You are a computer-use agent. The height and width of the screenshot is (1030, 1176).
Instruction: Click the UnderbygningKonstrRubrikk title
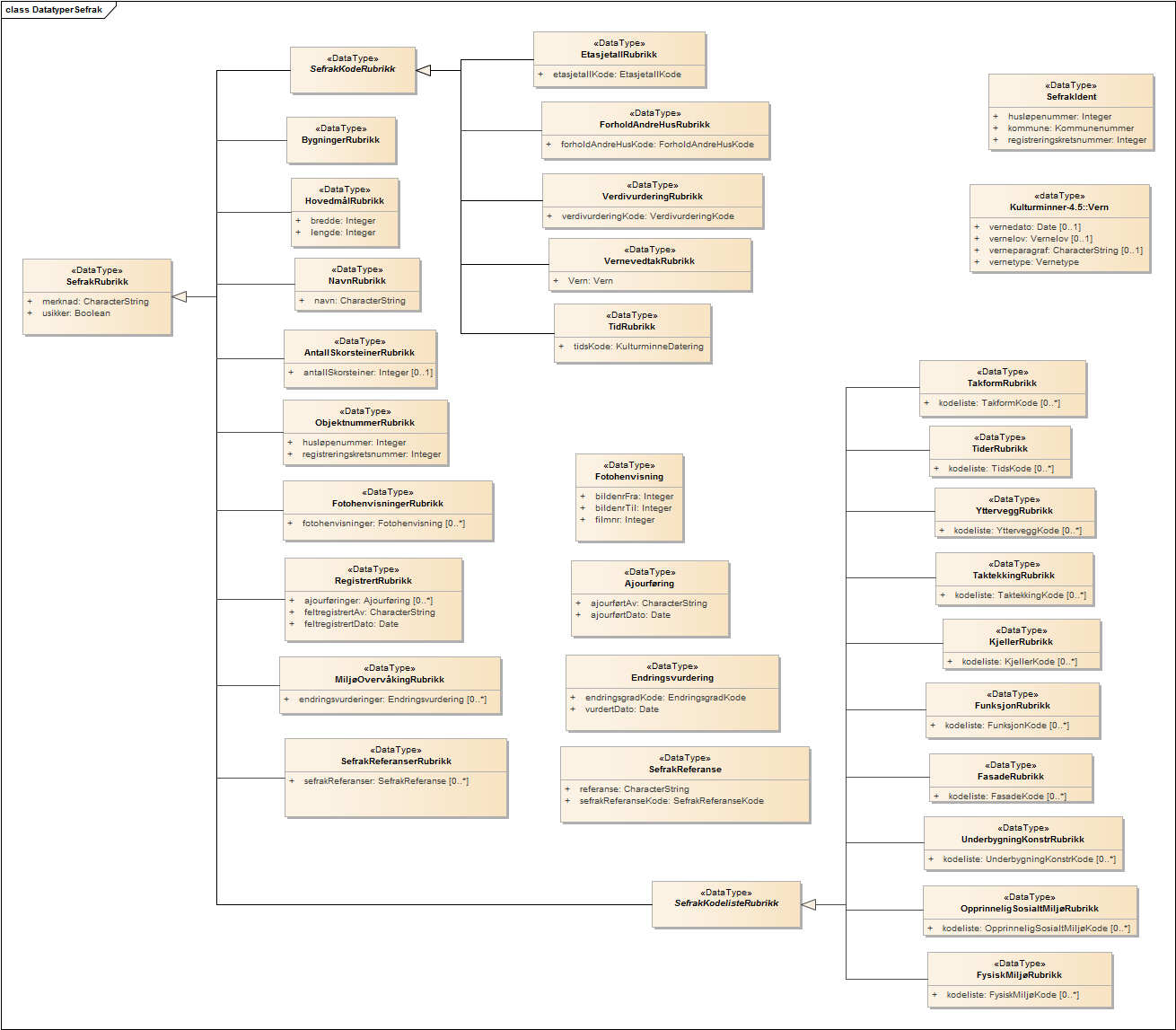pyautogui.click(x=1022, y=840)
